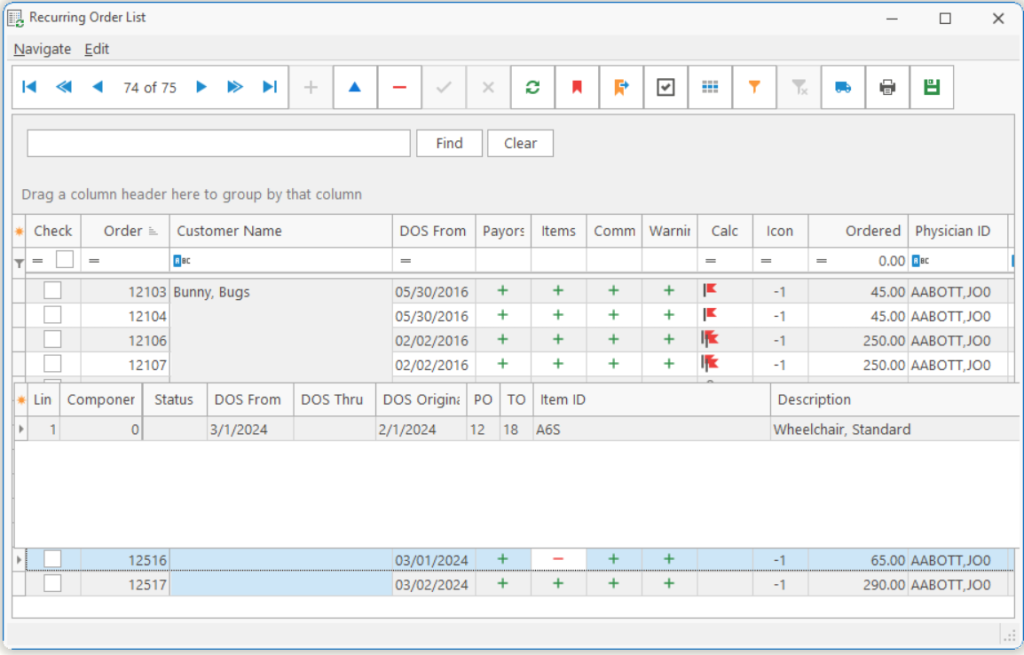Select DOS Original cell 2/1/2024
The image size is (1024, 655).
pyautogui.click(x=421, y=429)
